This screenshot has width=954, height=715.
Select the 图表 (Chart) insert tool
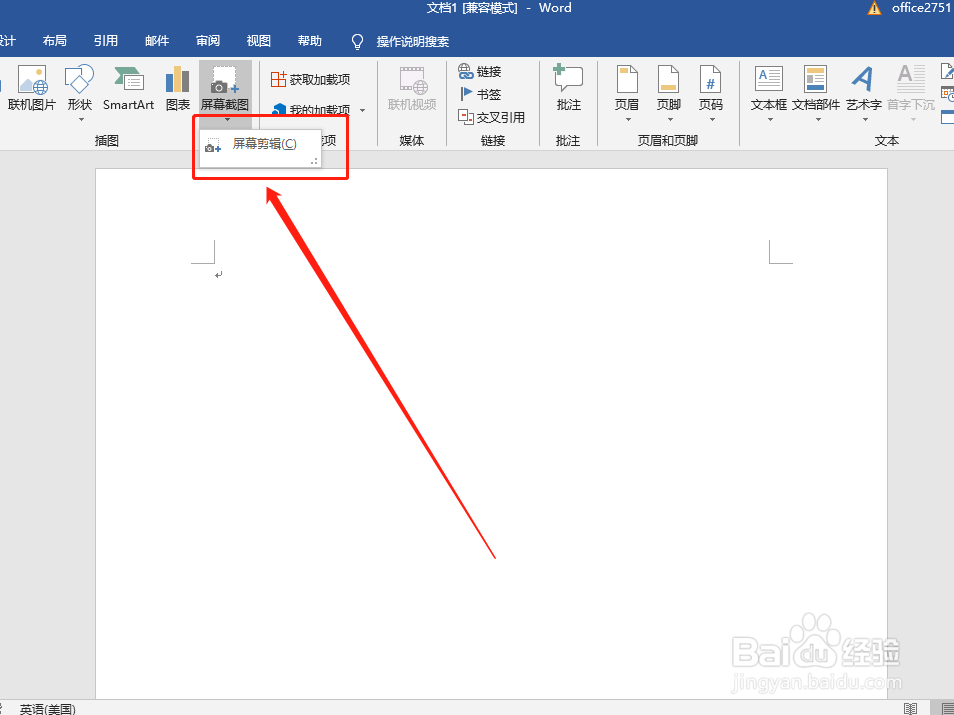tap(177, 90)
